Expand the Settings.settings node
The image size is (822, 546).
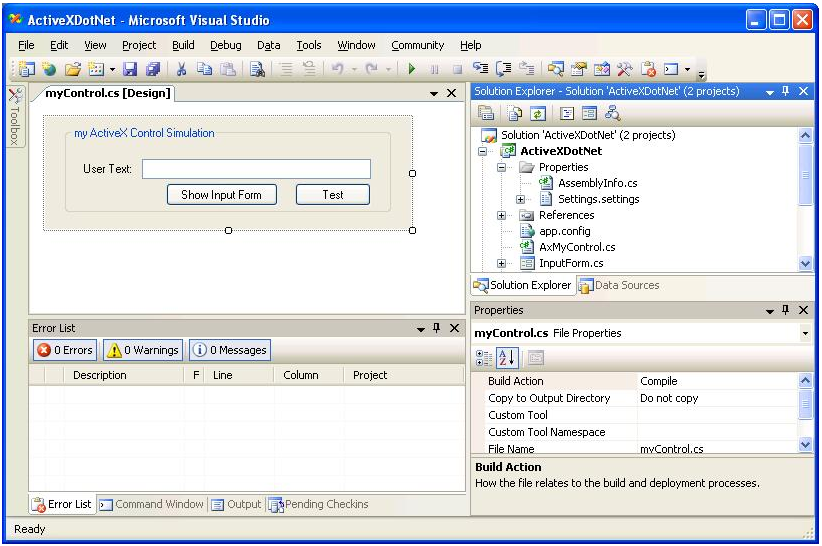pos(520,200)
